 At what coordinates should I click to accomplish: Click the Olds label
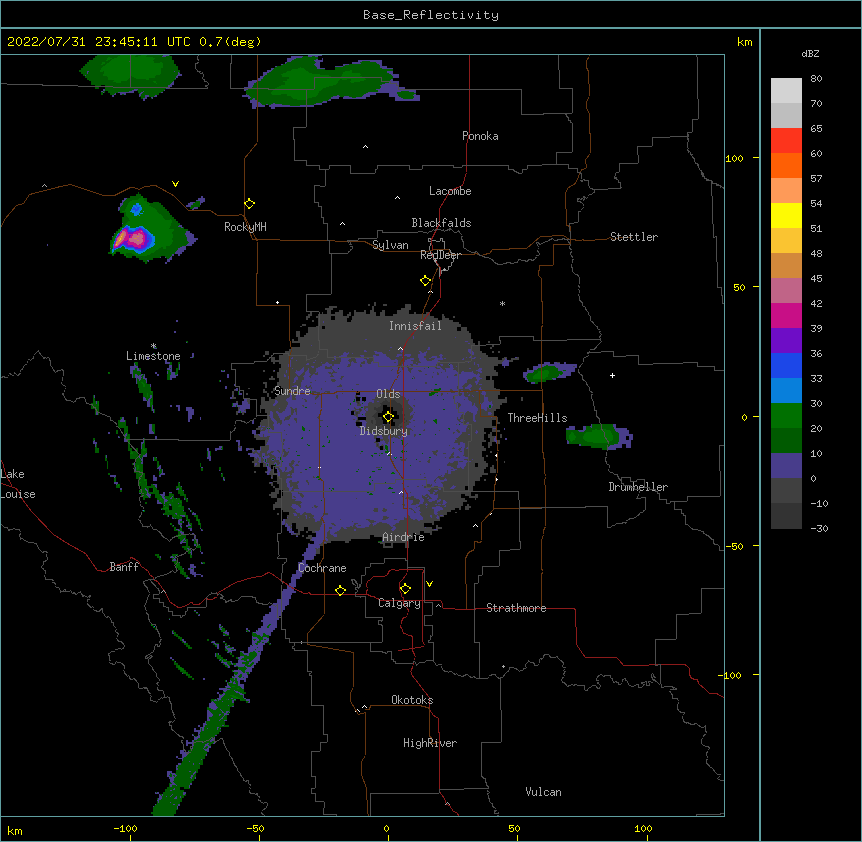pyautogui.click(x=388, y=394)
